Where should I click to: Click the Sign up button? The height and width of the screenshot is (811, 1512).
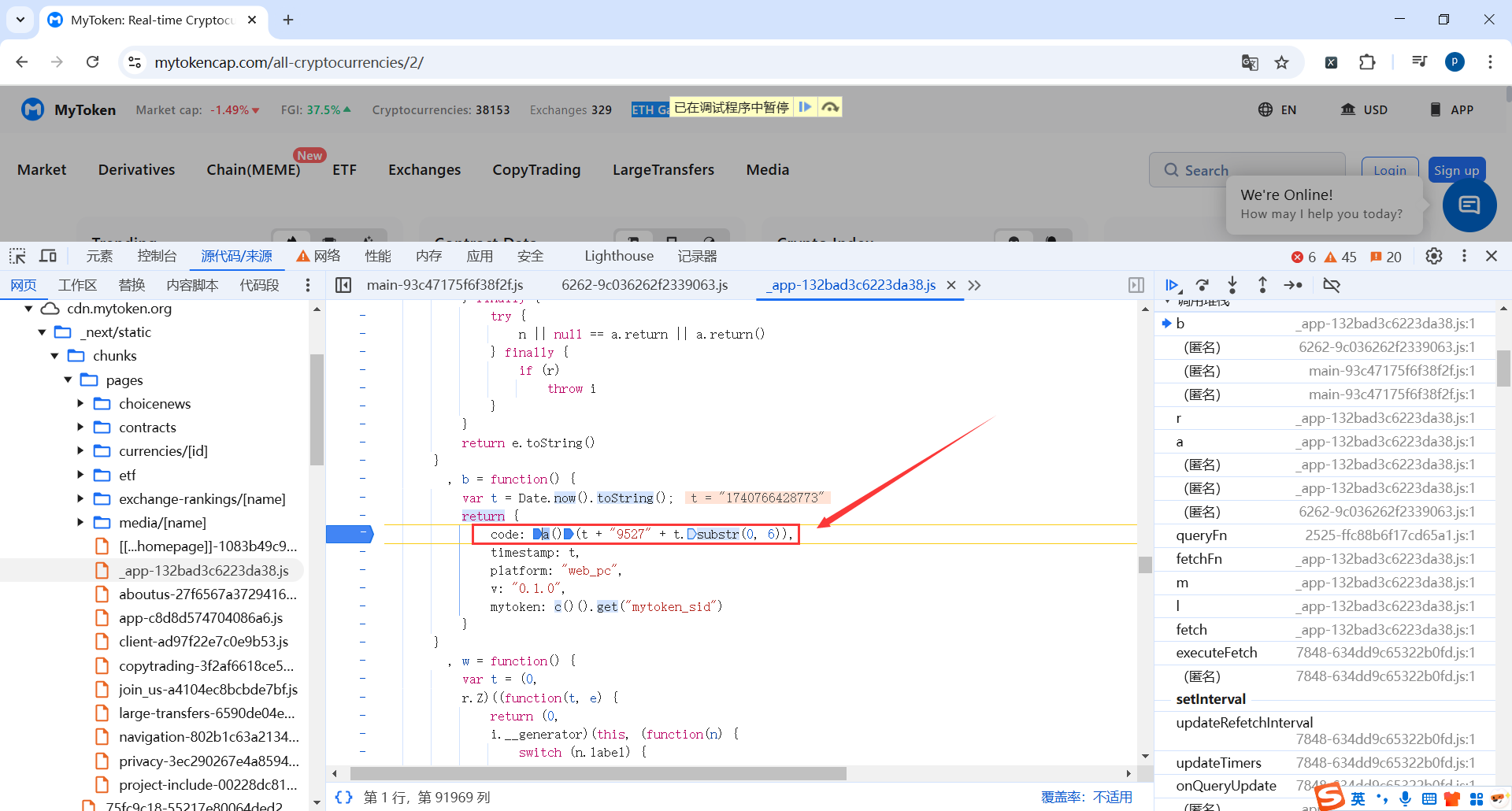1456,170
